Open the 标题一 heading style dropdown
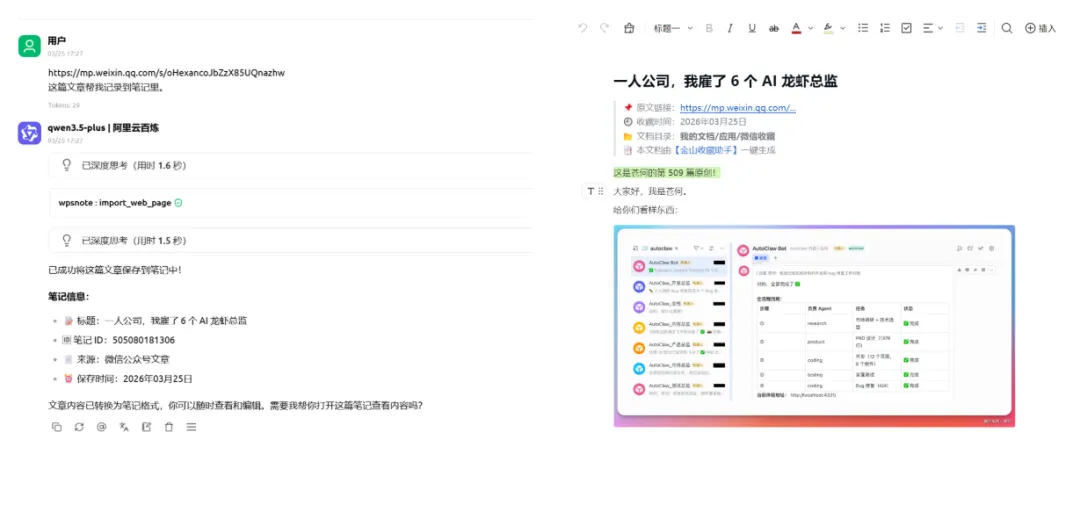Image resolution: width=1080 pixels, height=512 pixels. (673, 28)
